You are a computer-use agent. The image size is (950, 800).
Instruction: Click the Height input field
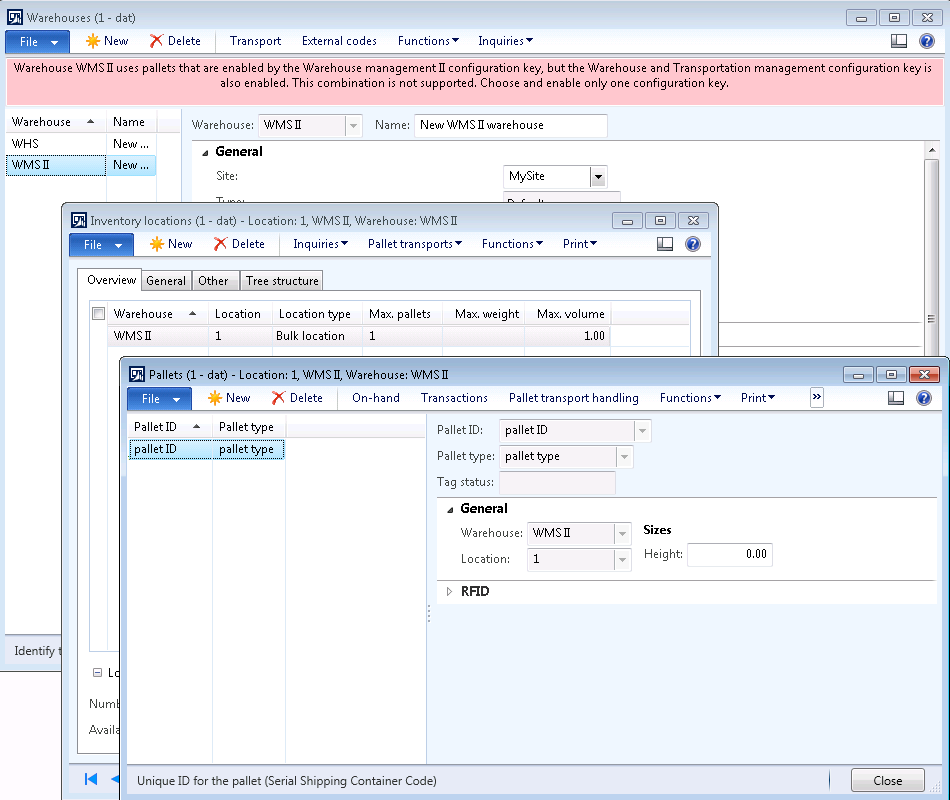pos(729,554)
